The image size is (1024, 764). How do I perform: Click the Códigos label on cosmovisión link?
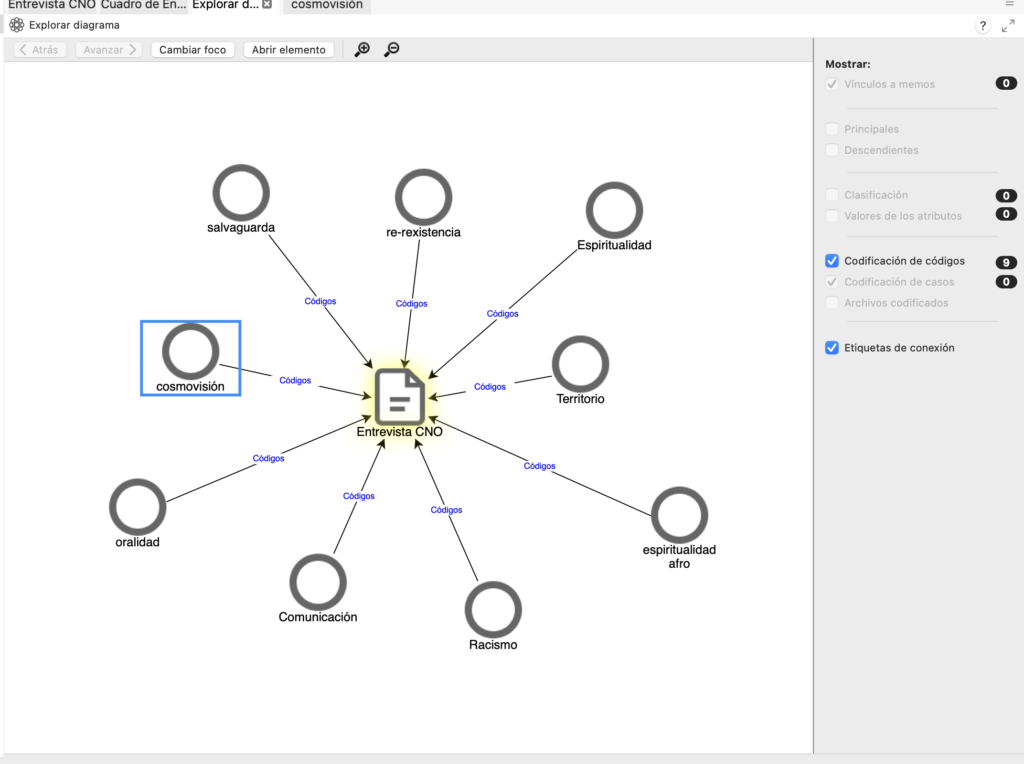[x=295, y=380]
